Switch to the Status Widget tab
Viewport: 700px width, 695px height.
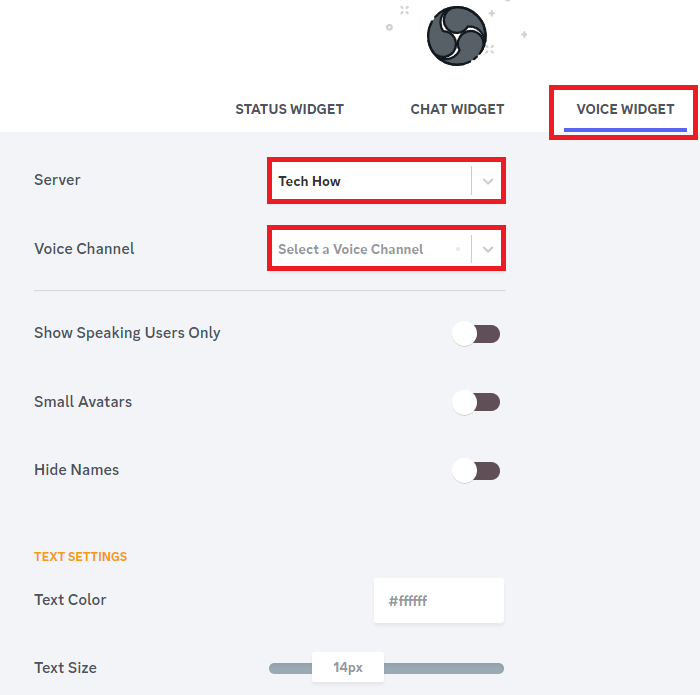pyautogui.click(x=289, y=109)
